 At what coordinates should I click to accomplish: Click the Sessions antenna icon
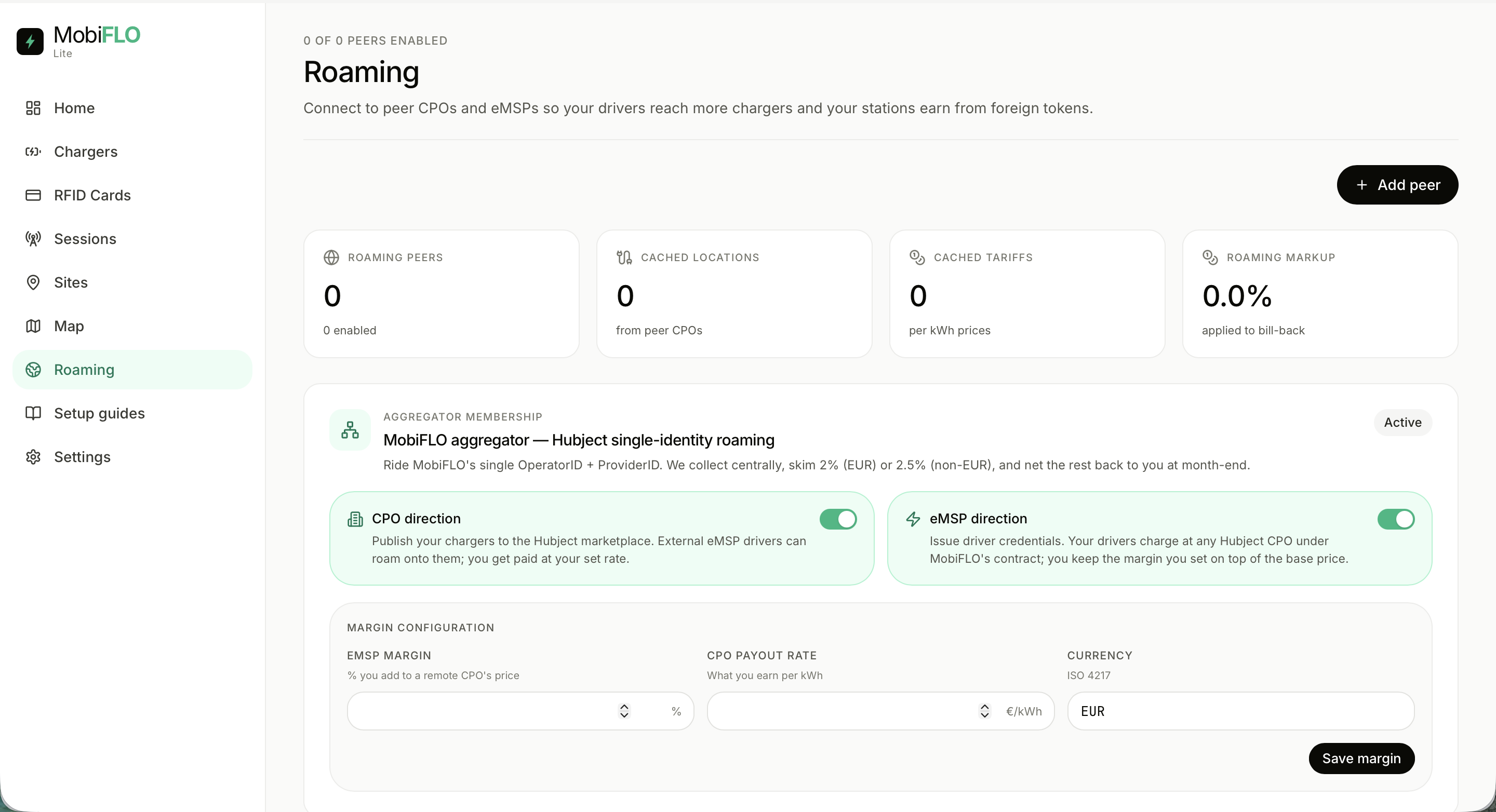tap(33, 238)
